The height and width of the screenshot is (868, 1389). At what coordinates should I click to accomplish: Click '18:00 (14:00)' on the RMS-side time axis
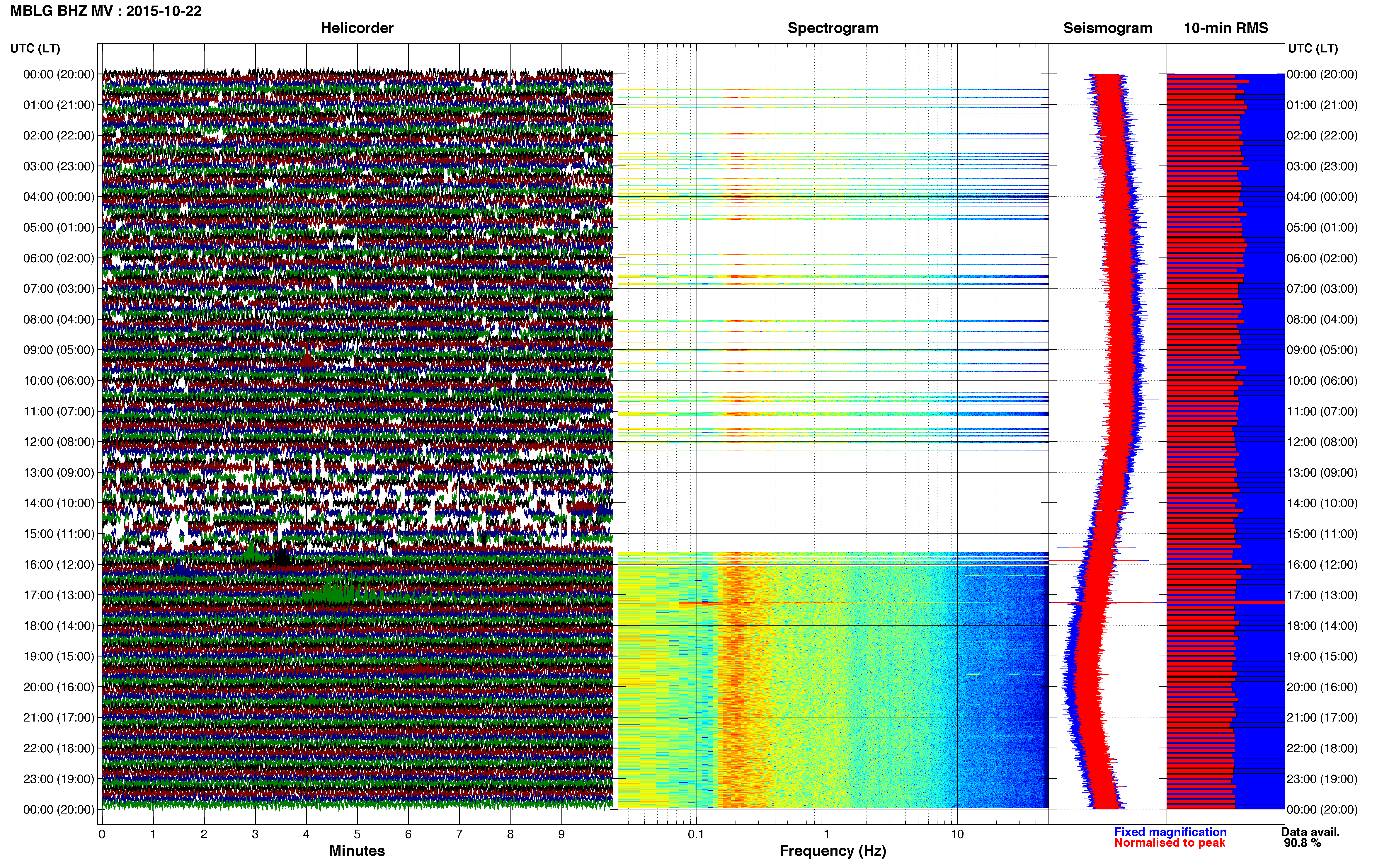pyautogui.click(x=1322, y=626)
